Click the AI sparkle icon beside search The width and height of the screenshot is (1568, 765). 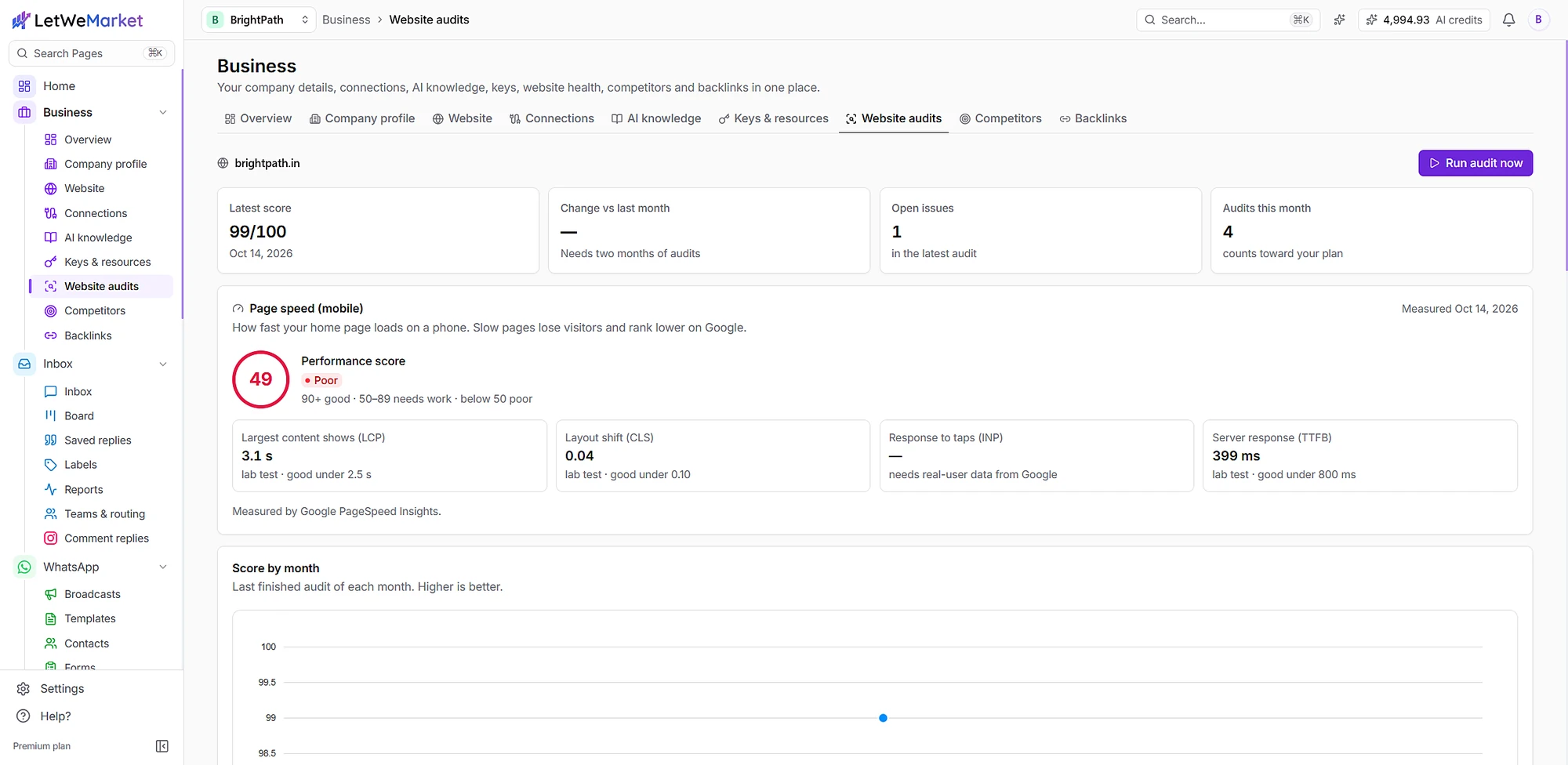tap(1339, 20)
